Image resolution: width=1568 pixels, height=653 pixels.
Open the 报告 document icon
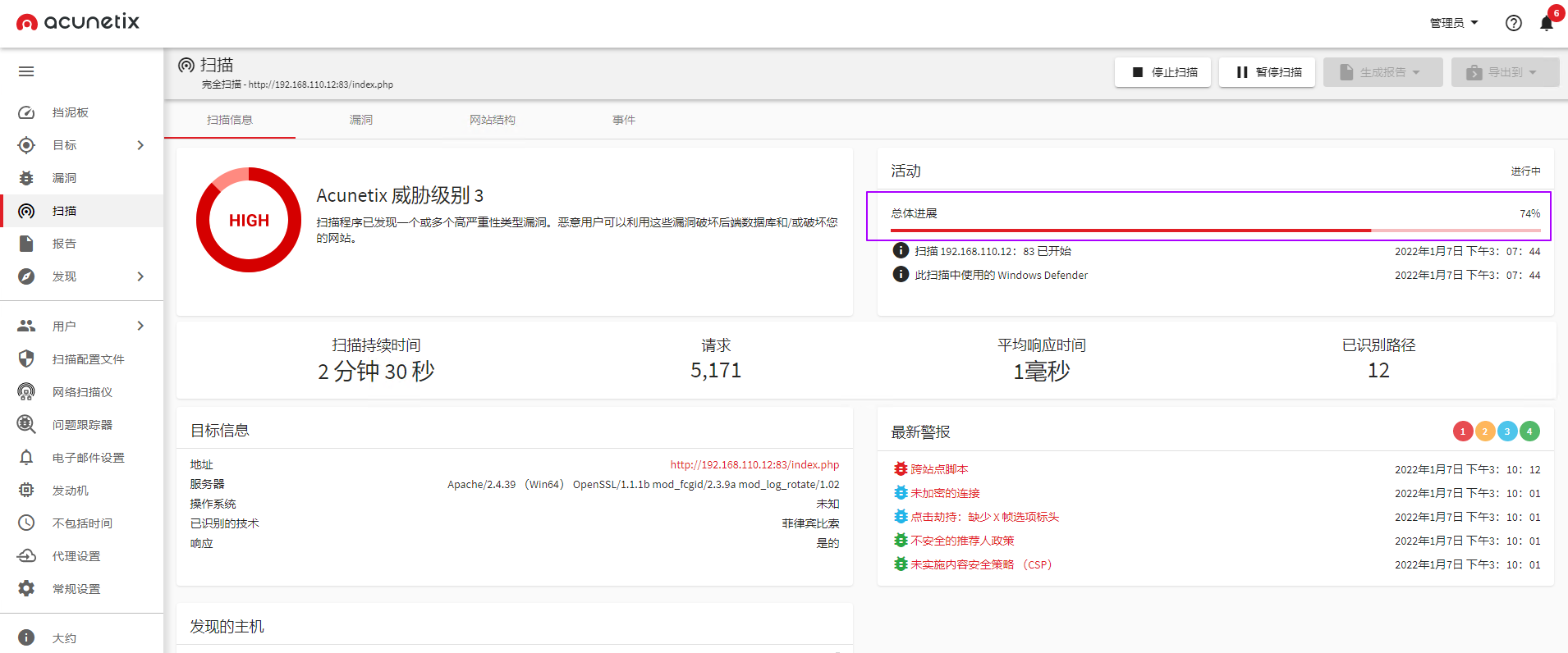point(26,244)
